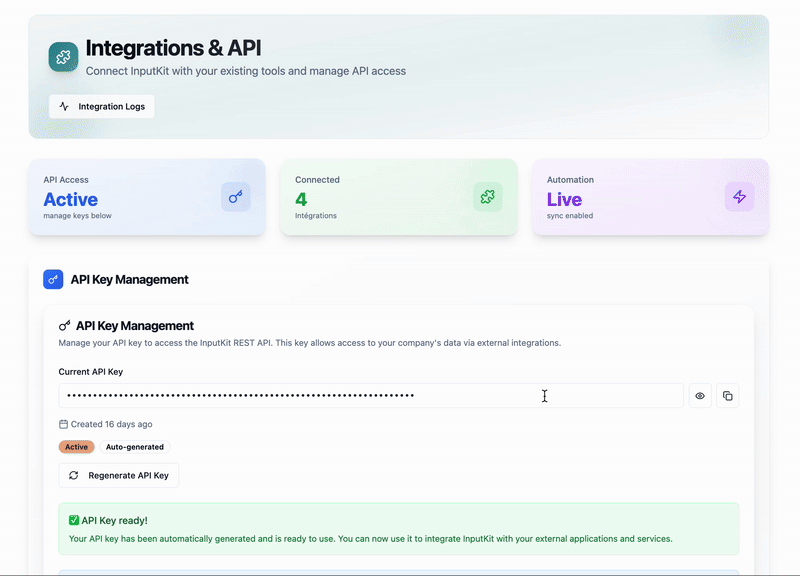Click the Regenerate API Key button

[118, 475]
